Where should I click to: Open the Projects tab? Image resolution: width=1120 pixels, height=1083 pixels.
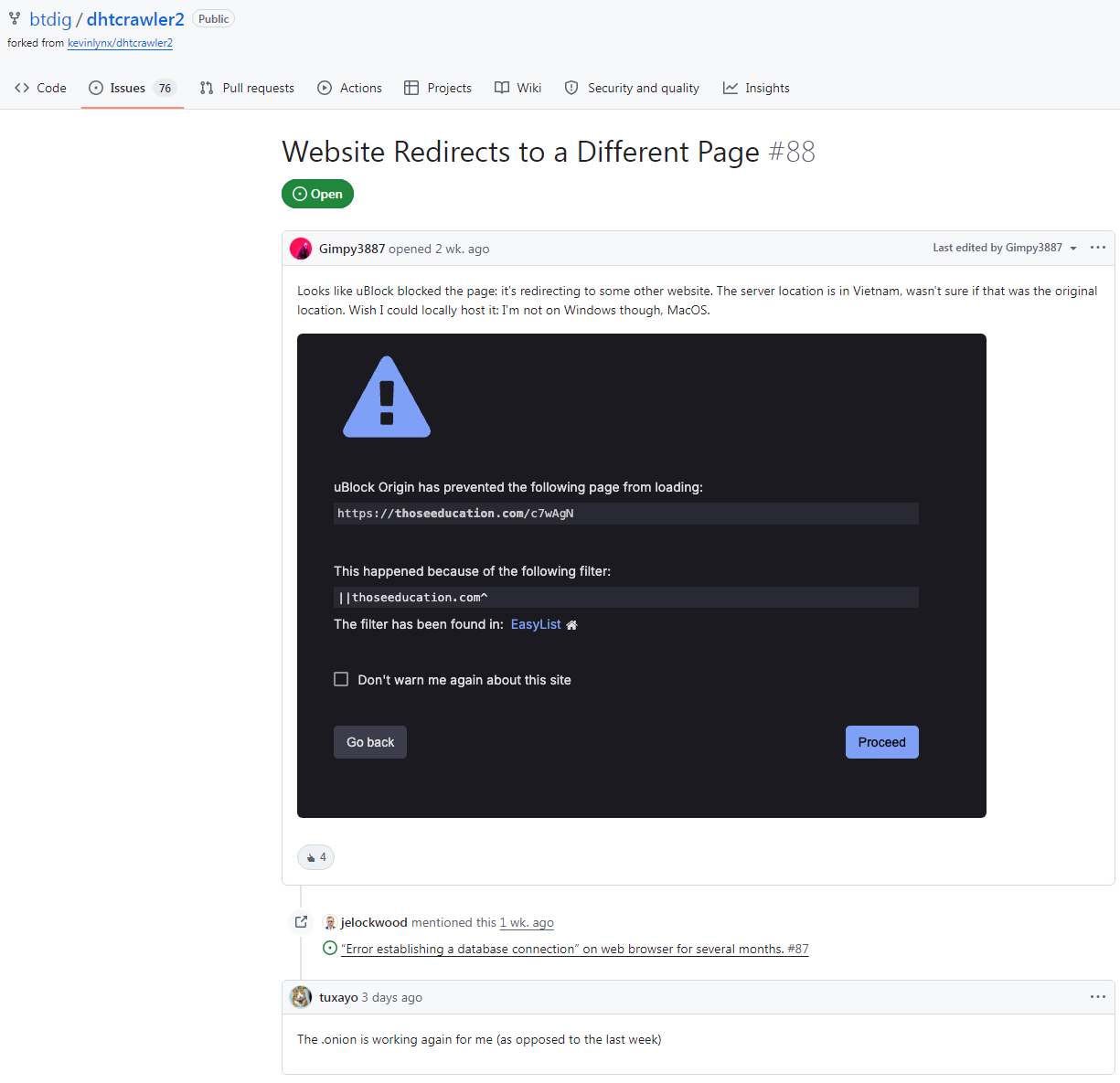click(x=438, y=88)
